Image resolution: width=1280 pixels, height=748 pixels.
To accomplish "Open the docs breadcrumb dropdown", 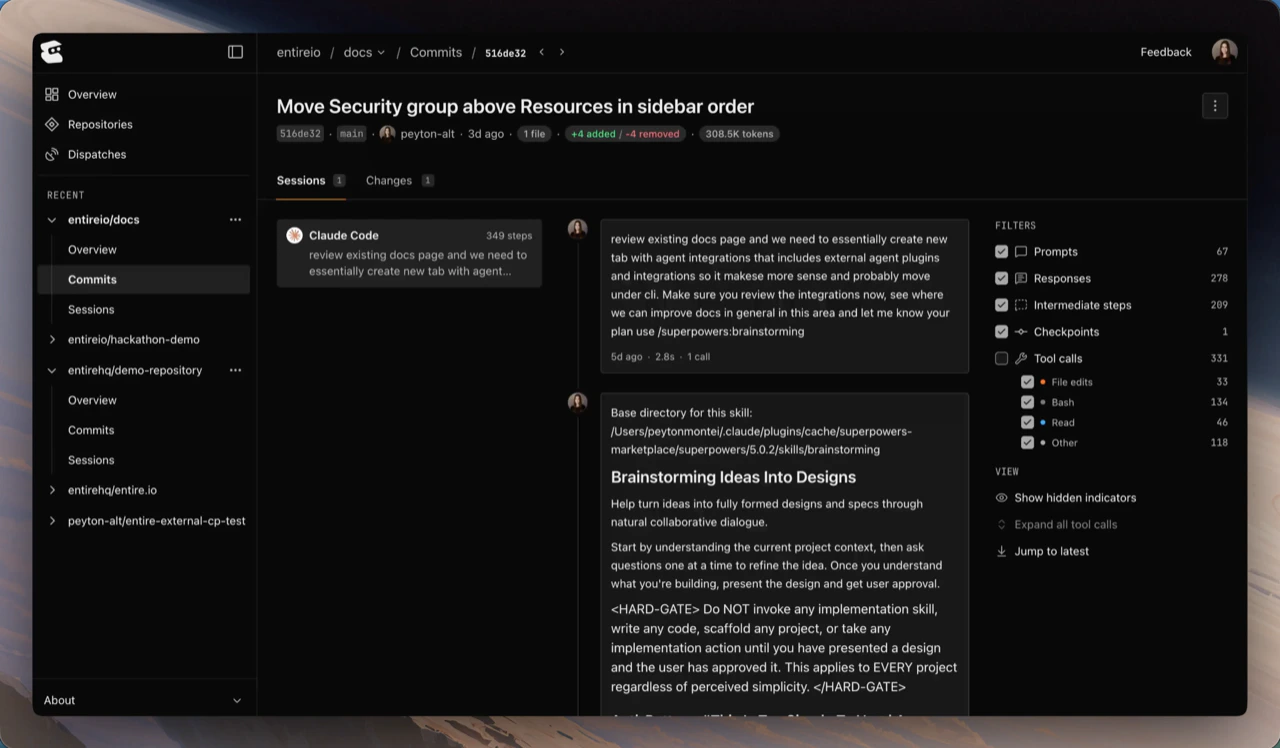I will click(x=364, y=52).
